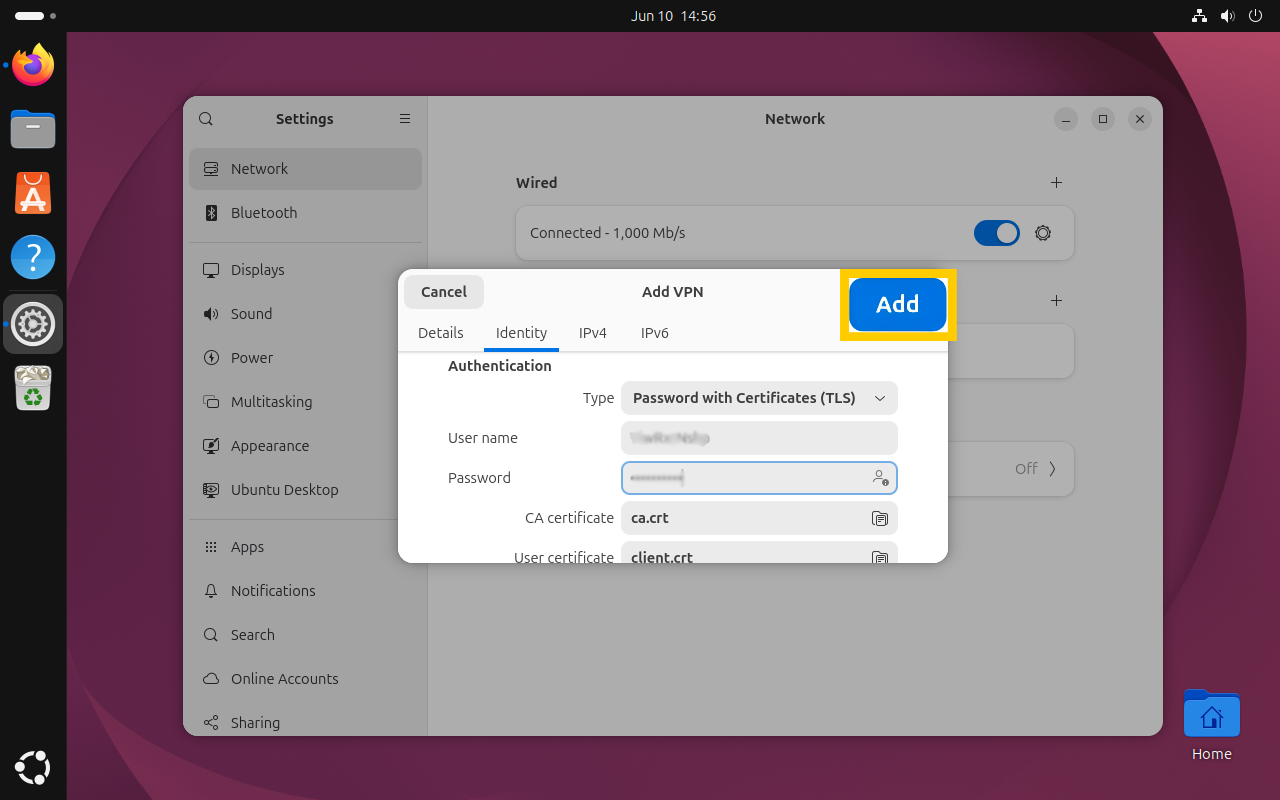Screen dimensions: 1280x800
Task: Select Displays in Settings sidebar
Action: click(x=305, y=270)
